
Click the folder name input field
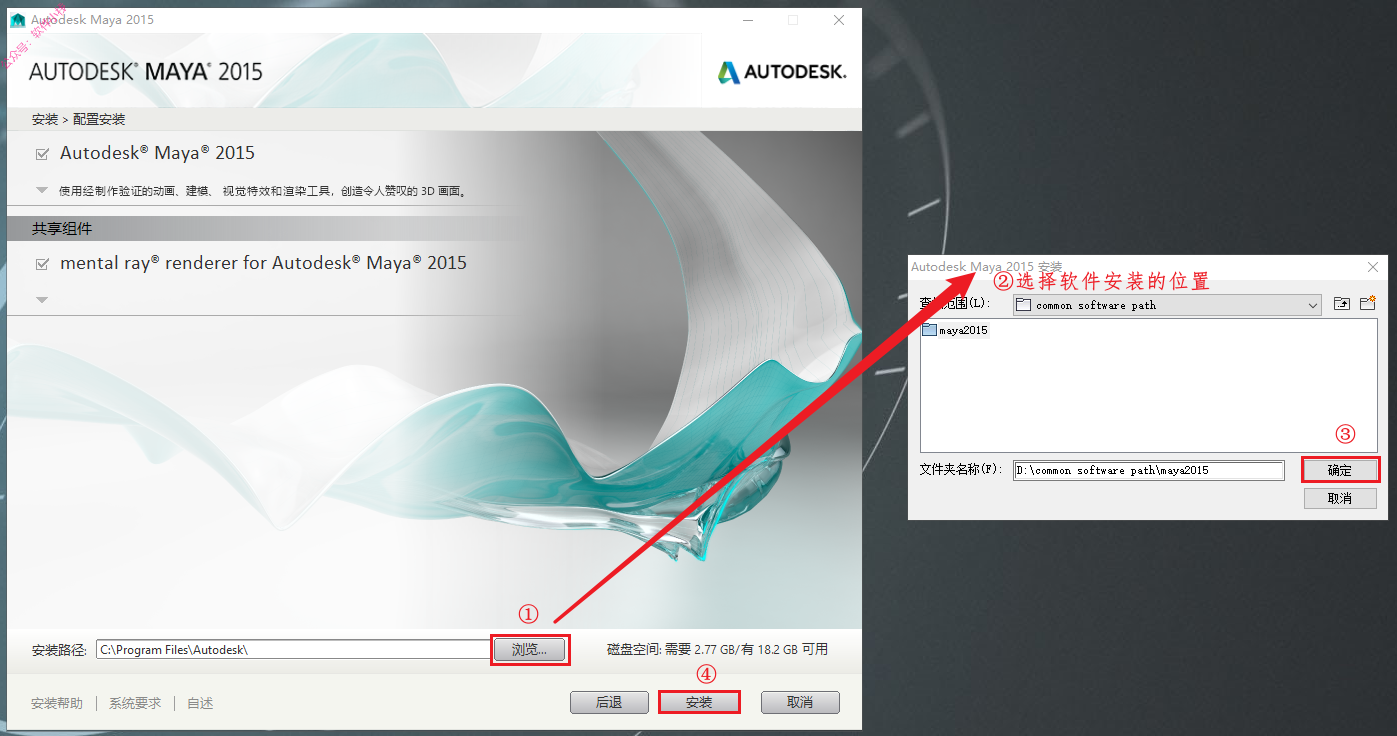pyautogui.click(x=1148, y=470)
